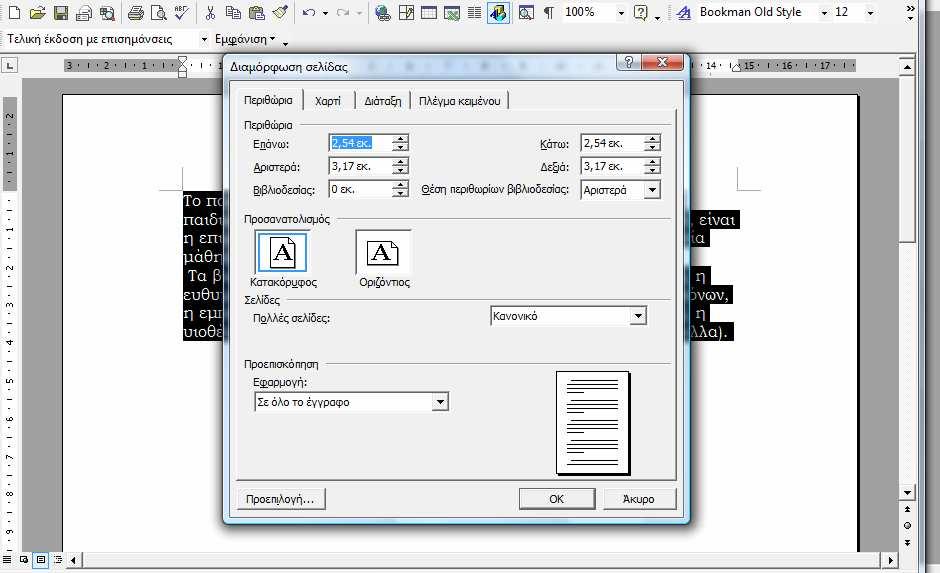Image resolution: width=940 pixels, height=573 pixels.
Task: Click the Προεπιλογή... button
Action: [281, 499]
